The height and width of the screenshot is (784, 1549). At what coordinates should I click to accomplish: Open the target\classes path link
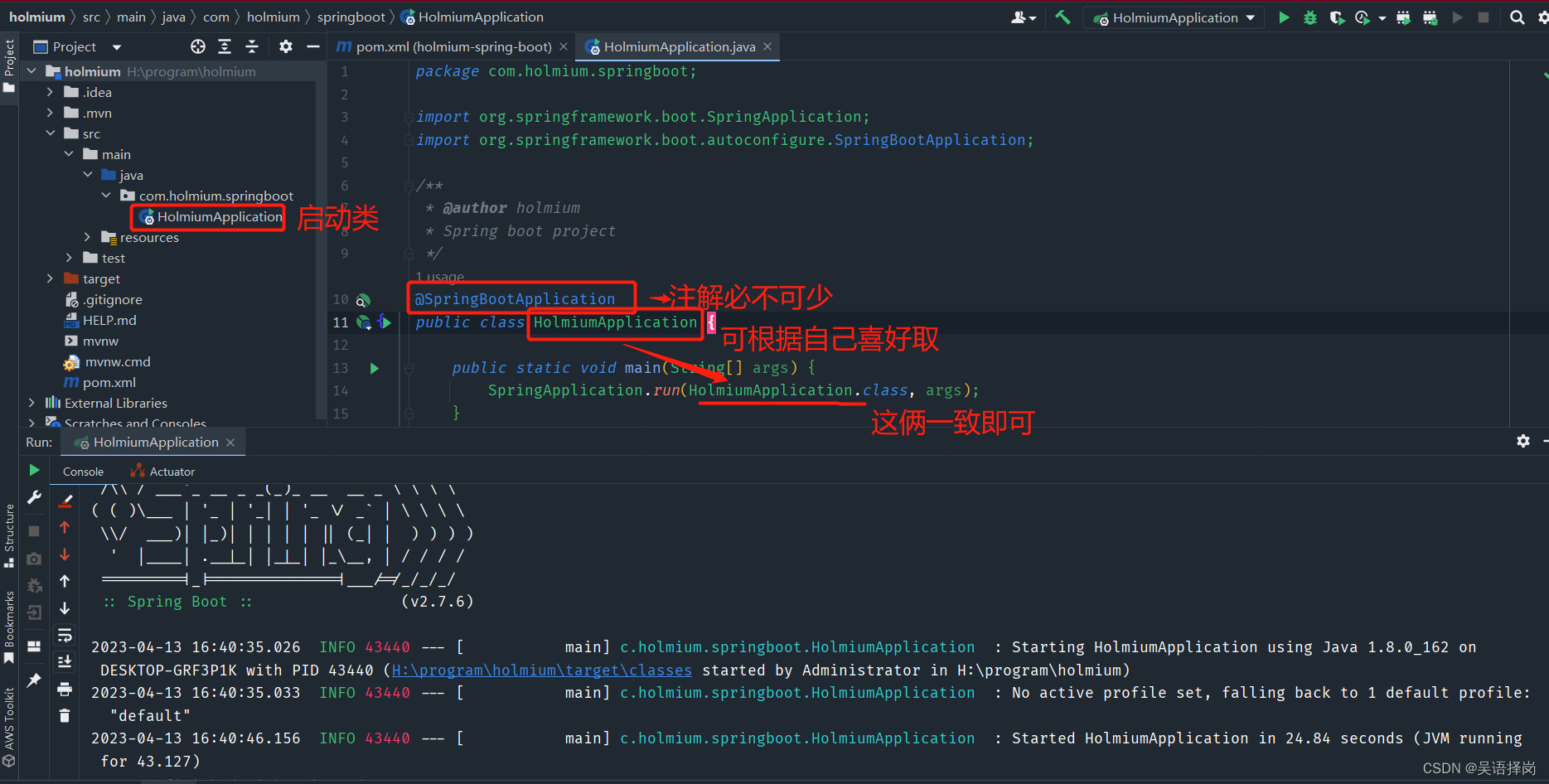click(541, 670)
